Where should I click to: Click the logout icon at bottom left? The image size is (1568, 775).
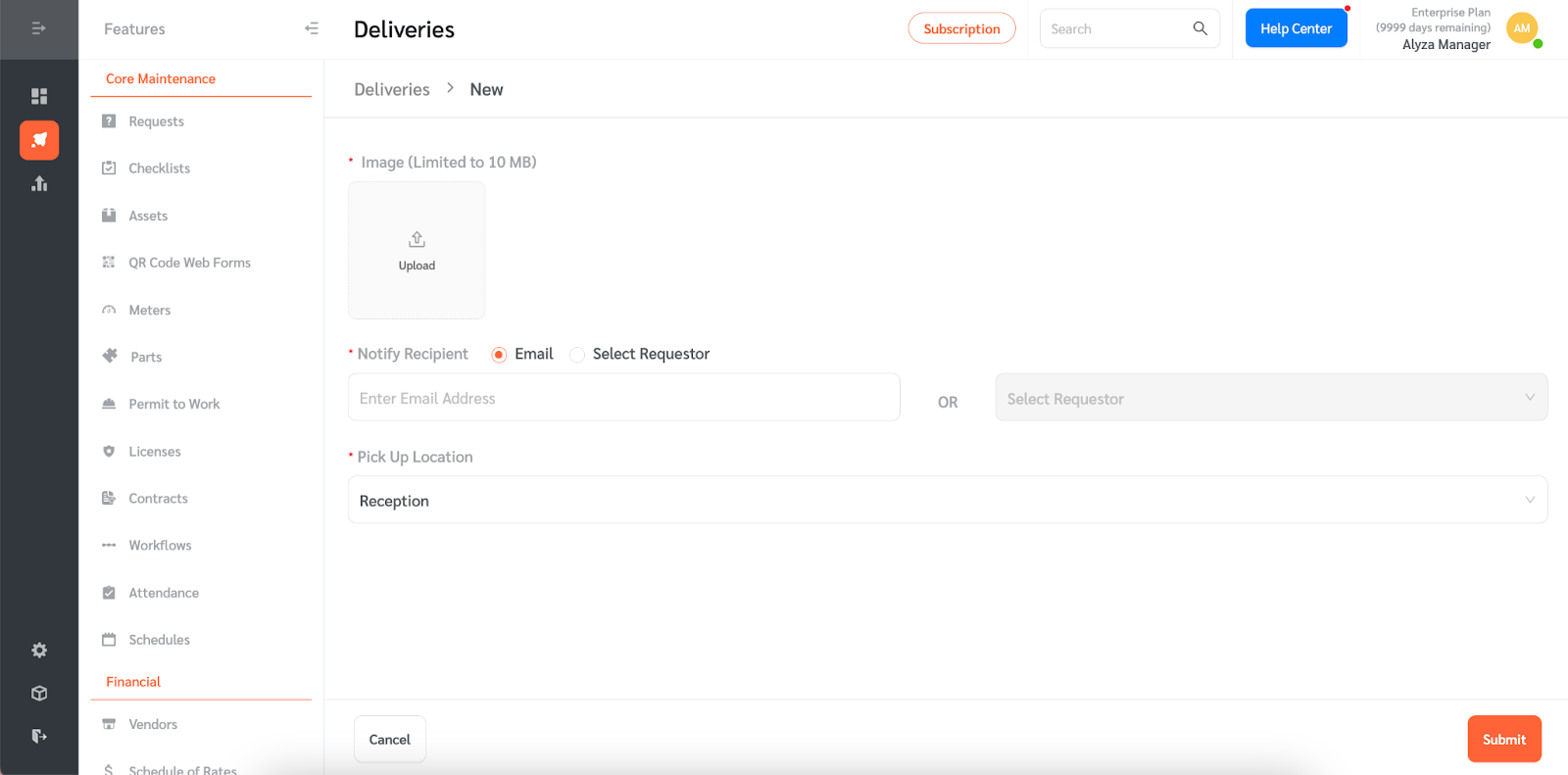pos(39,736)
